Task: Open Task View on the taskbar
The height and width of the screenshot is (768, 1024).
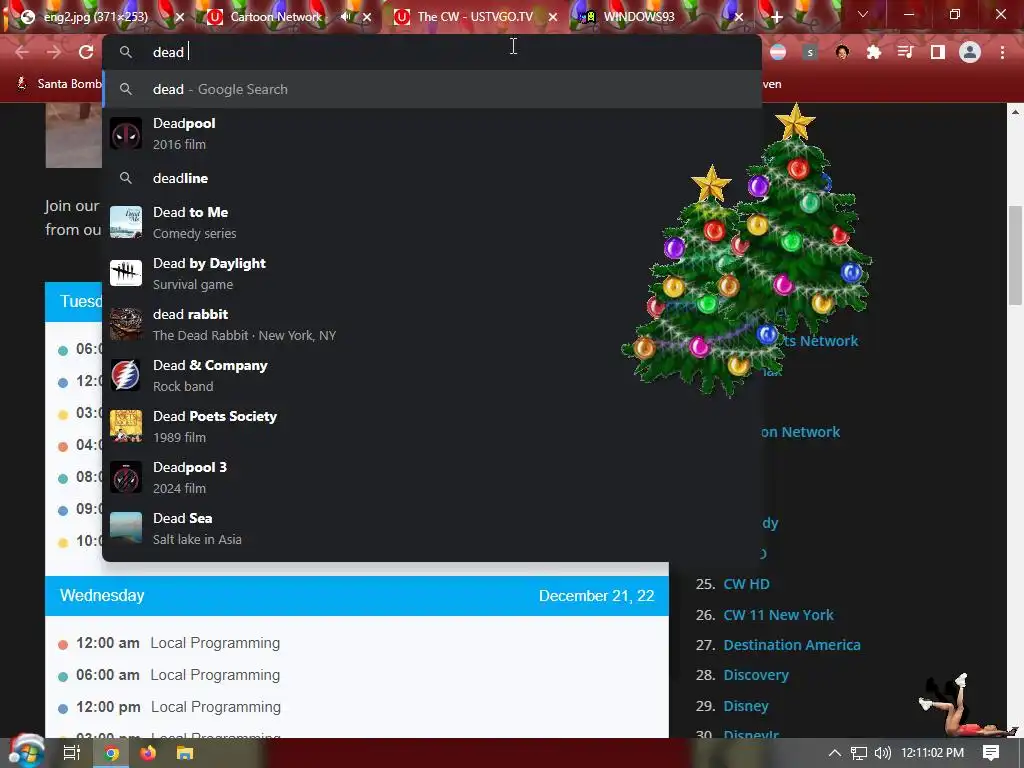Action: [x=71, y=753]
